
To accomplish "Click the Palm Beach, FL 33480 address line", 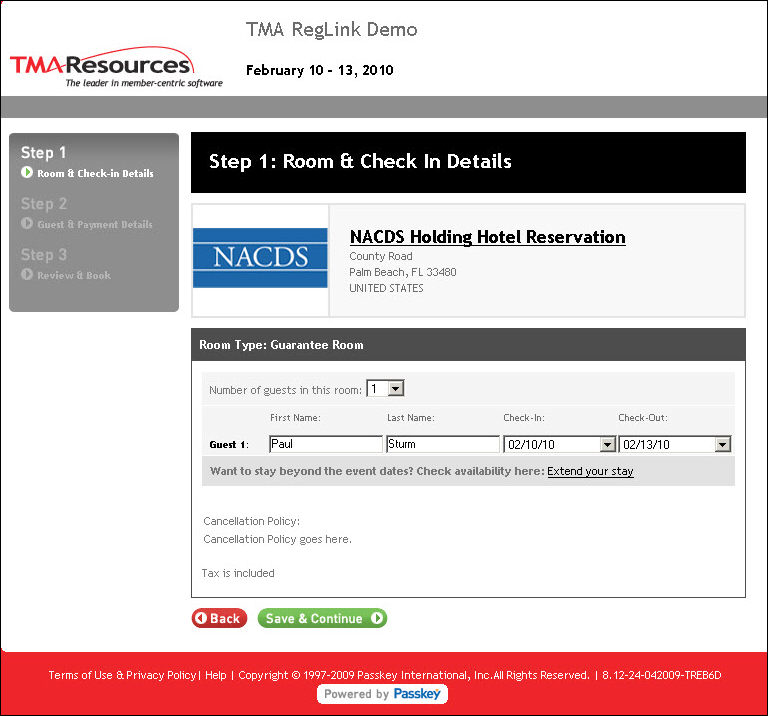I will point(403,272).
